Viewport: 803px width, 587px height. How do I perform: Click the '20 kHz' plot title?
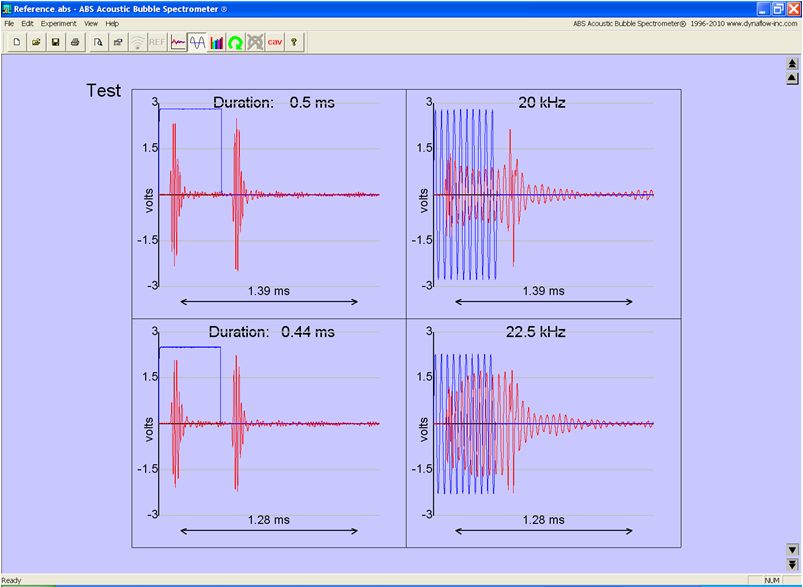pos(542,102)
